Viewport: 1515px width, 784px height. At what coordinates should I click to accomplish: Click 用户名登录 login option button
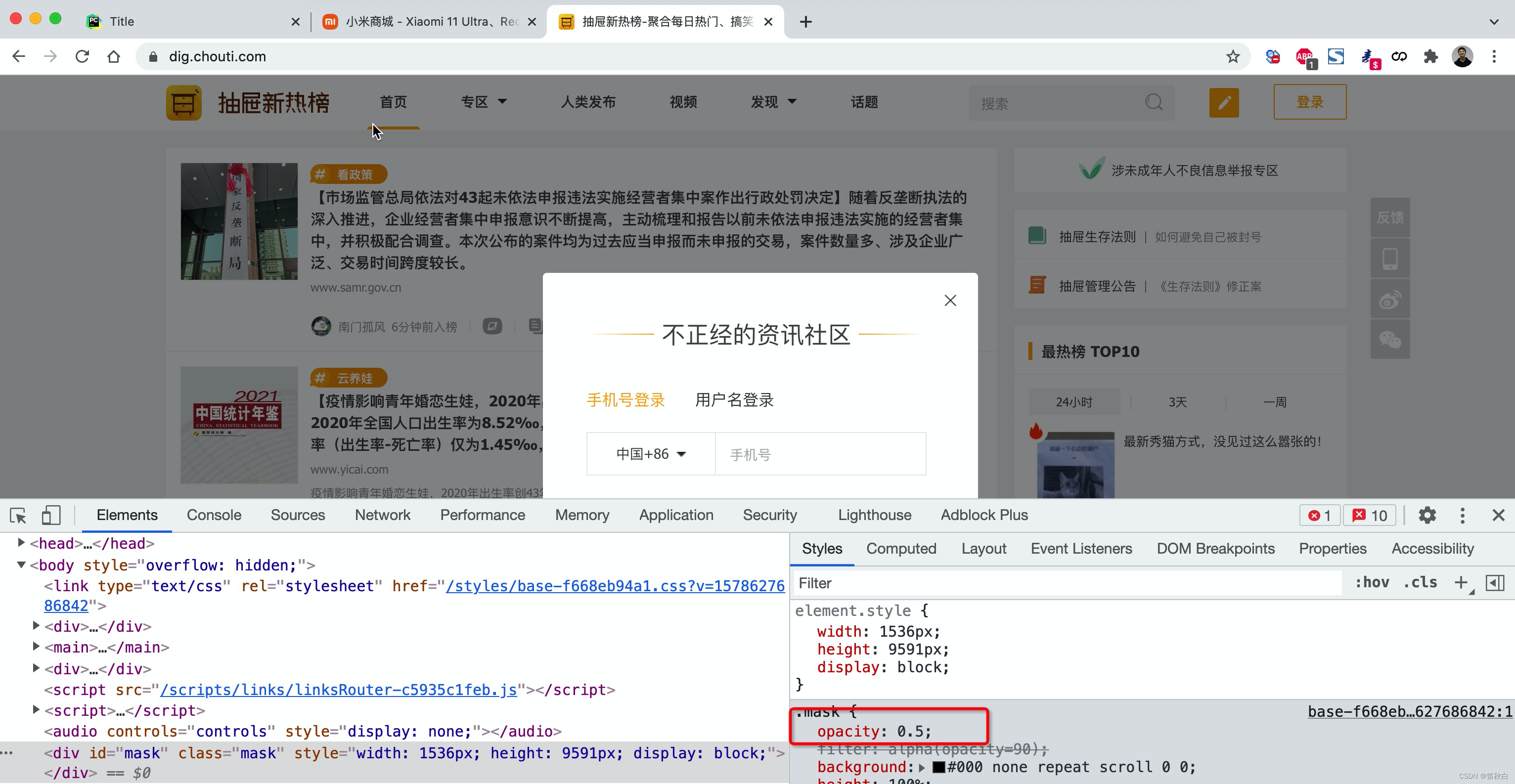(734, 399)
